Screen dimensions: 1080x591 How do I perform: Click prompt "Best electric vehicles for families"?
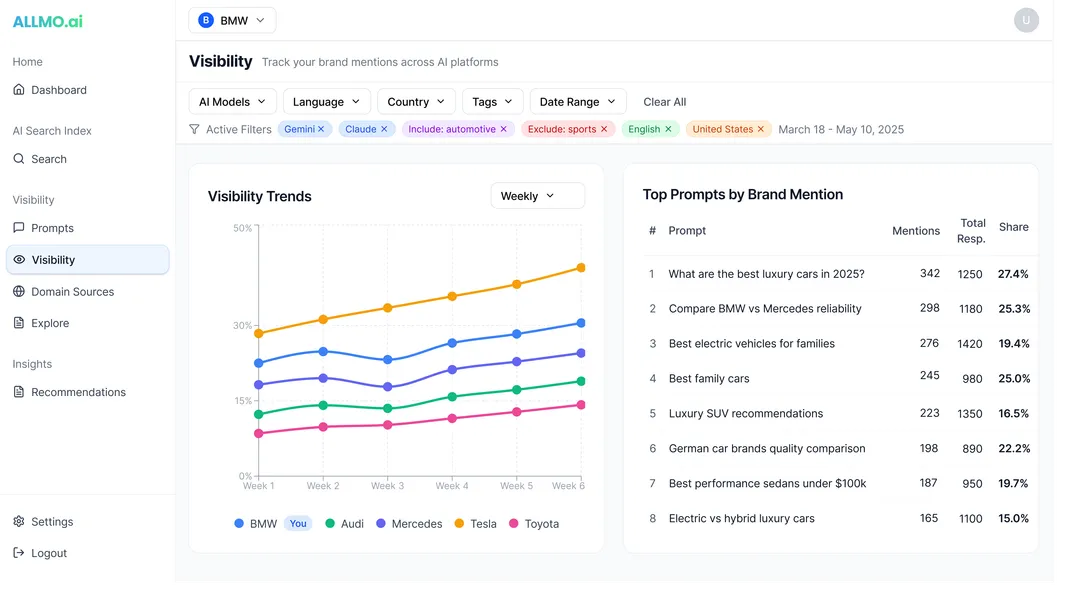[751, 344]
